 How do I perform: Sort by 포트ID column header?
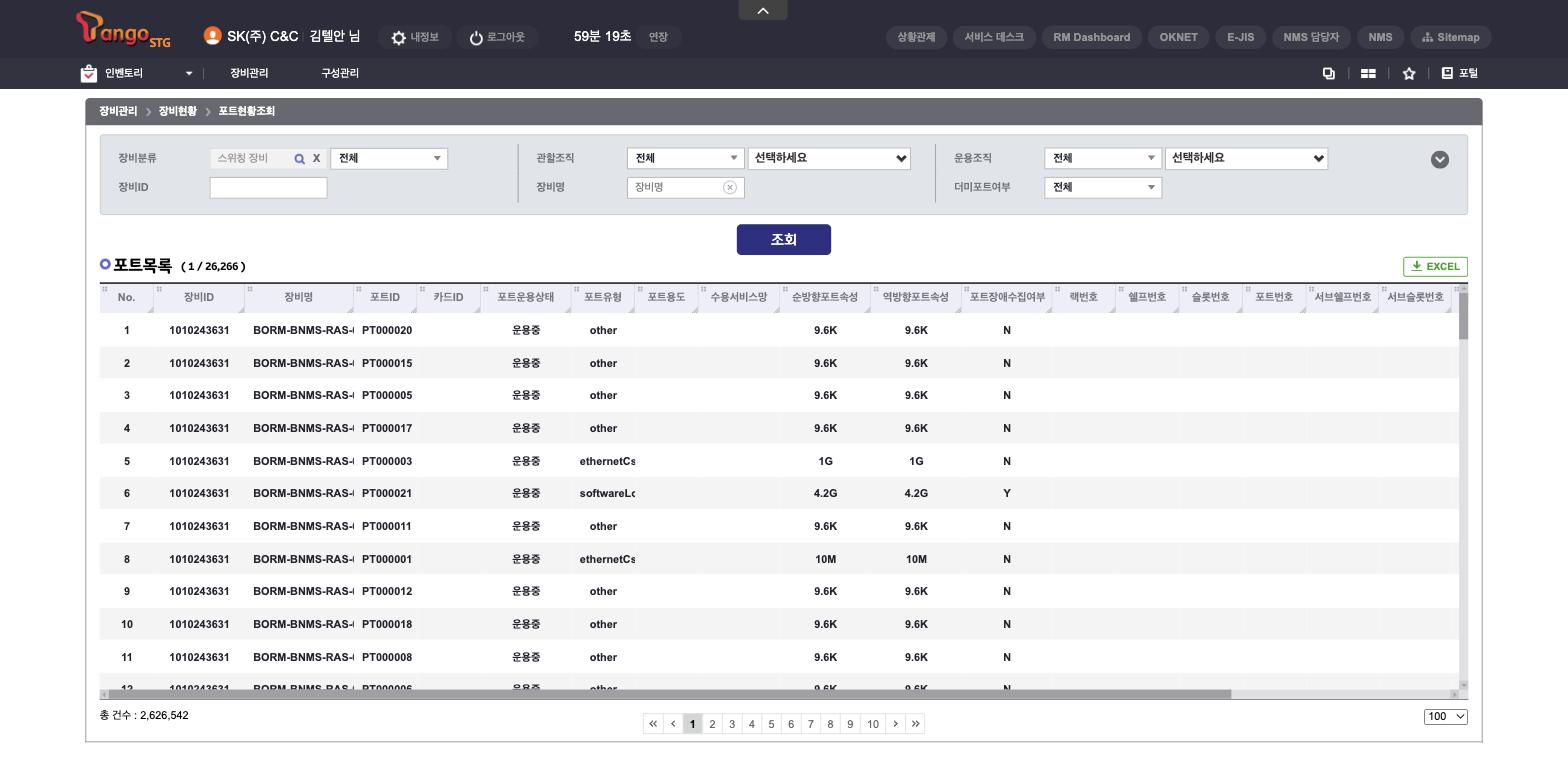[385, 297]
